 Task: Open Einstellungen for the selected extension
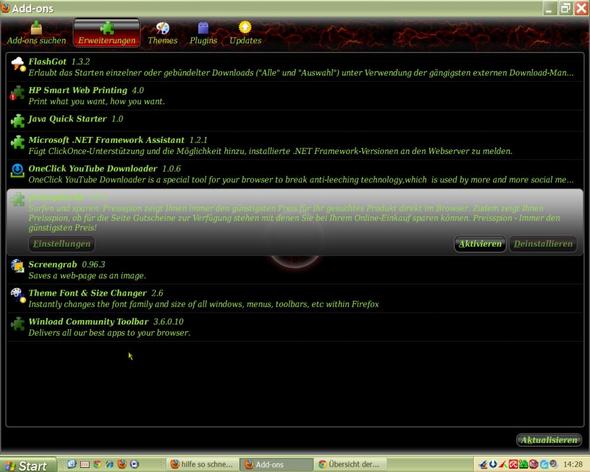[x=62, y=244]
